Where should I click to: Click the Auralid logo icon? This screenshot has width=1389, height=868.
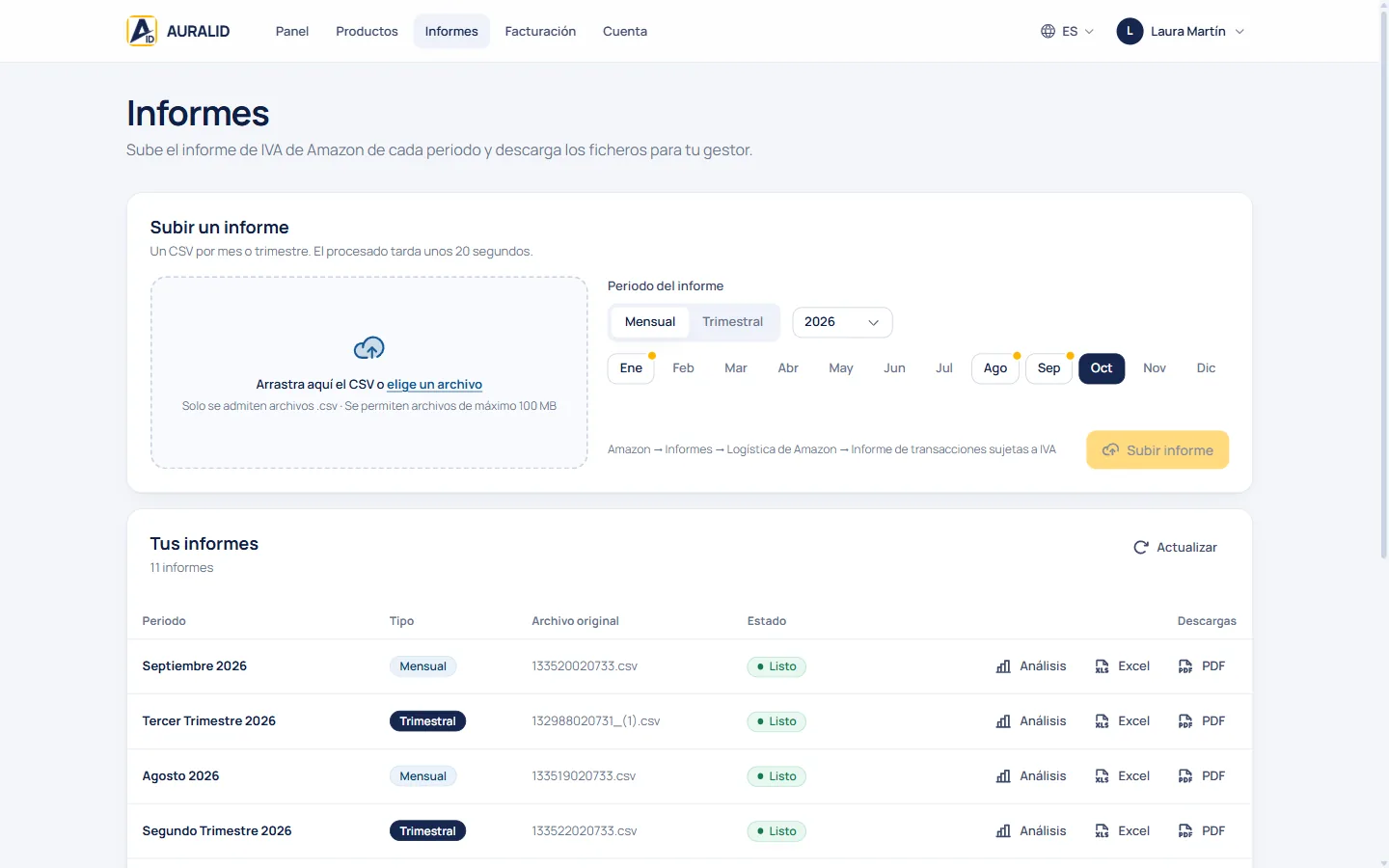click(142, 31)
